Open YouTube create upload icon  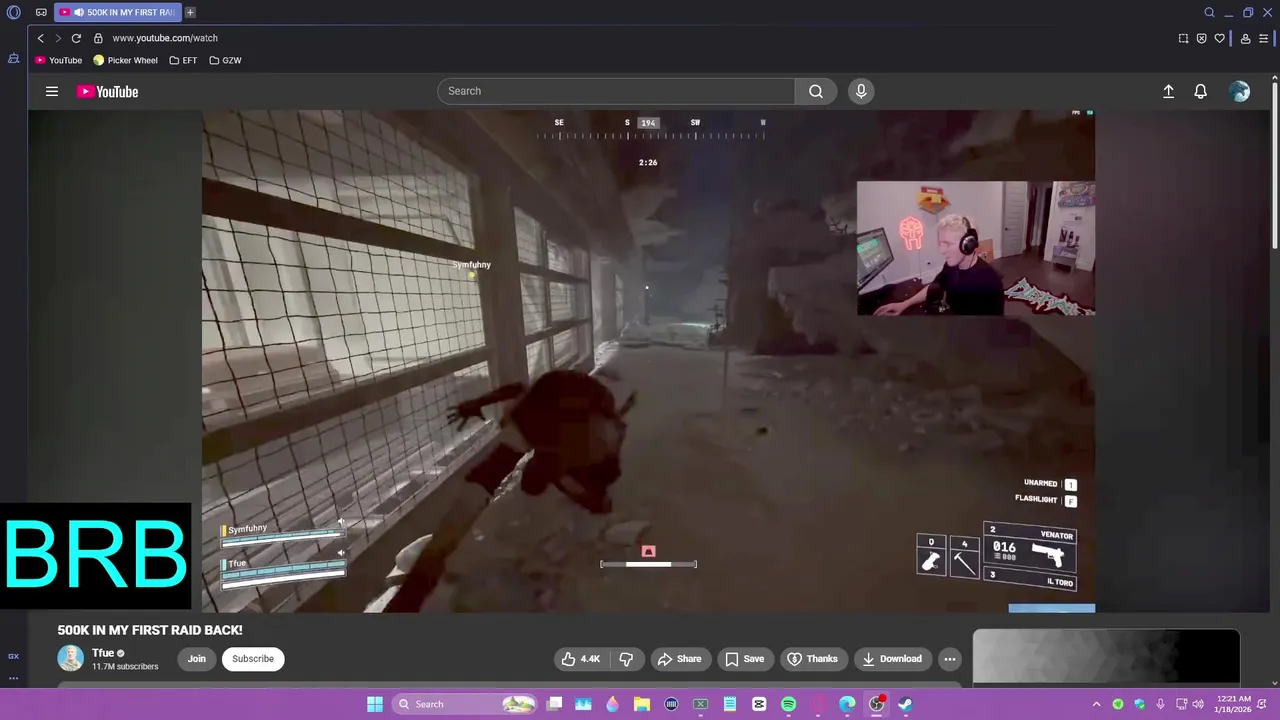pyautogui.click(x=1168, y=91)
